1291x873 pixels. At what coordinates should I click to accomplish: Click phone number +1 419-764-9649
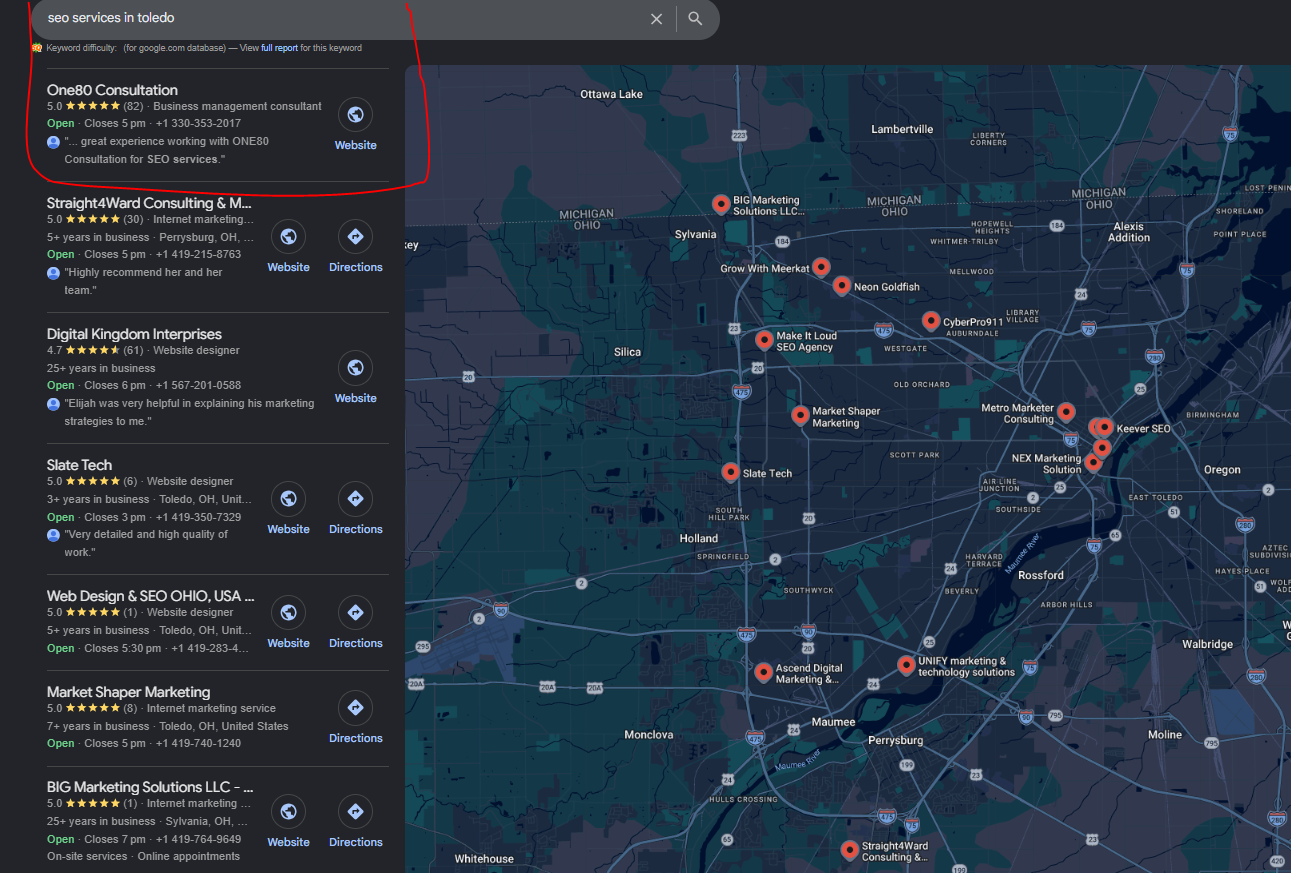pyautogui.click(x=198, y=839)
